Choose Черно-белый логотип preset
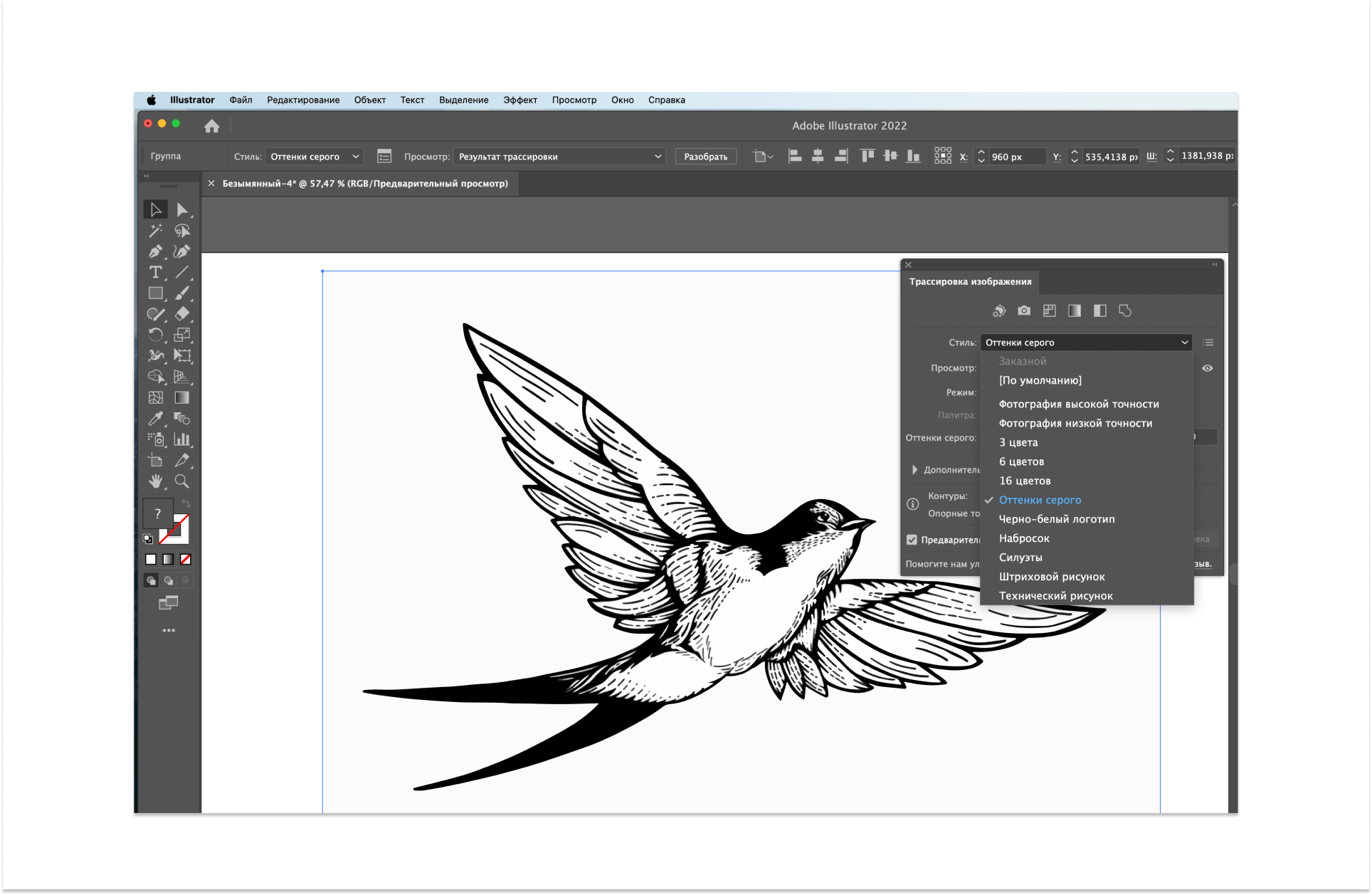The width and height of the screenshot is (1372, 895). pos(1057,519)
